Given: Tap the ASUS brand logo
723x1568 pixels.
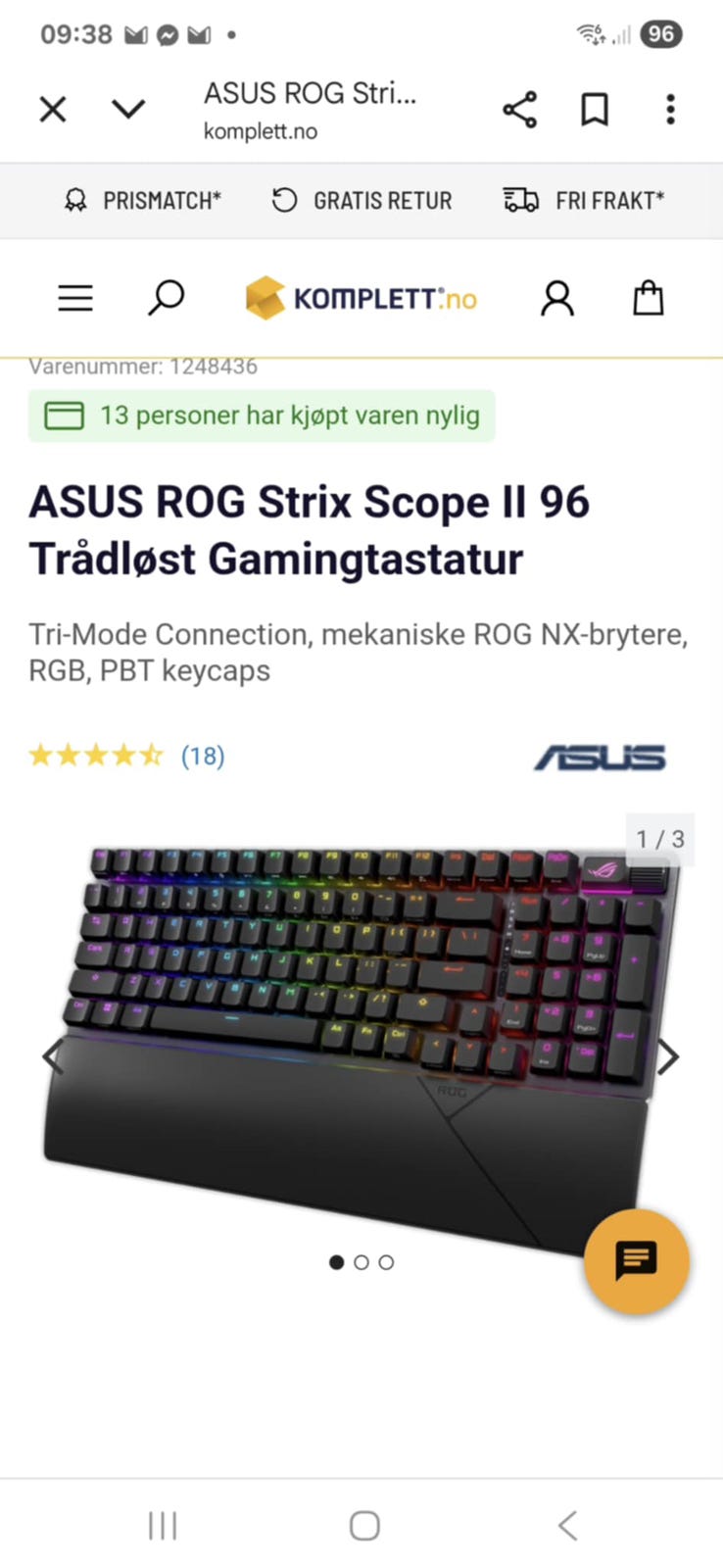Looking at the screenshot, I should coord(600,758).
